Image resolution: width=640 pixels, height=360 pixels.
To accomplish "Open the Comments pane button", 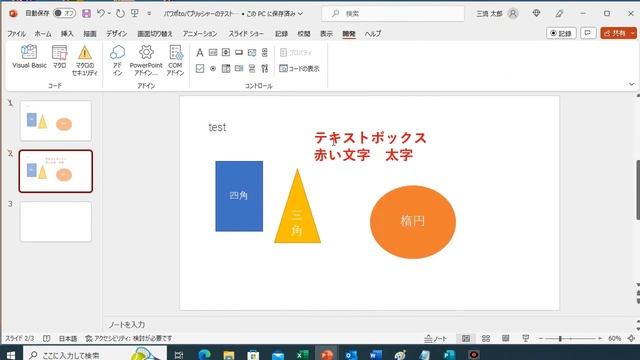I will point(588,33).
